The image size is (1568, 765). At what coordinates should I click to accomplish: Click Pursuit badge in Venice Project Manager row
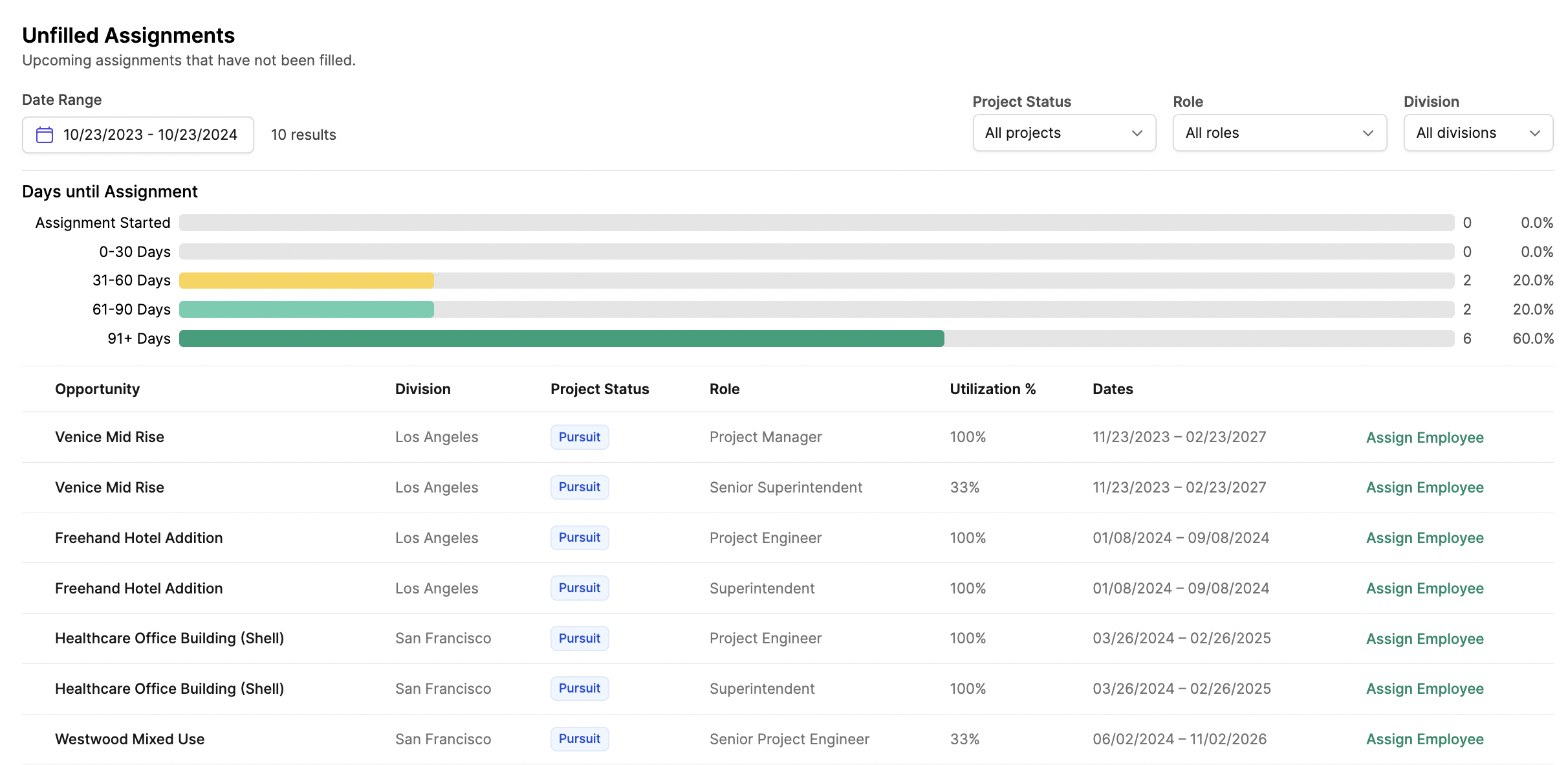point(580,437)
